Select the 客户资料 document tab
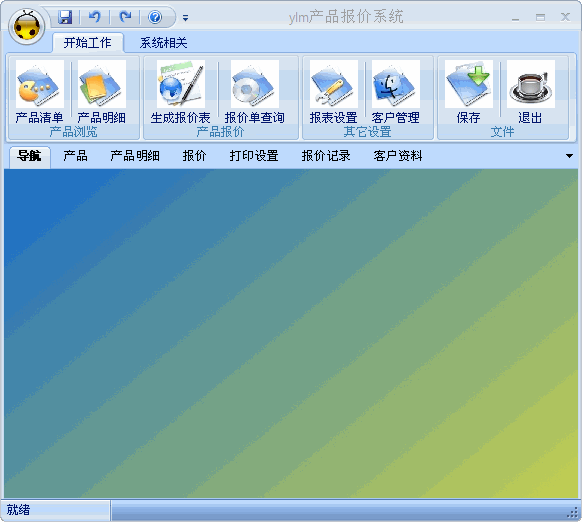This screenshot has height=522, width=582. (398, 156)
